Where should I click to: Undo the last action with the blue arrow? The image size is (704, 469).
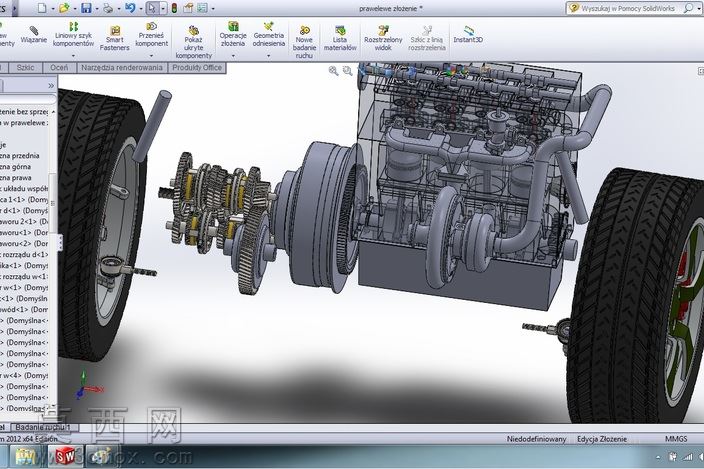point(130,8)
